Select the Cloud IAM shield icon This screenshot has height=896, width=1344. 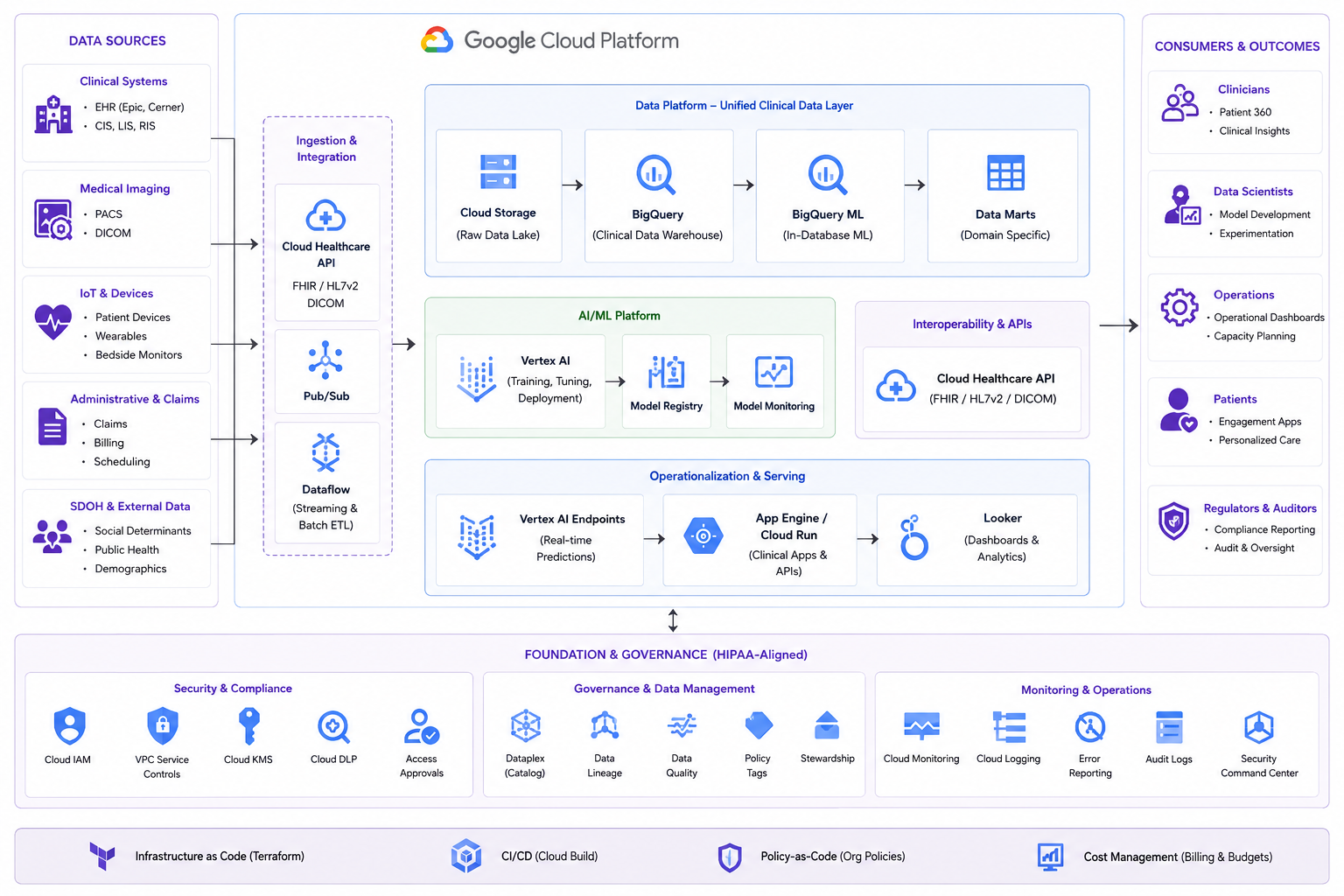(69, 725)
